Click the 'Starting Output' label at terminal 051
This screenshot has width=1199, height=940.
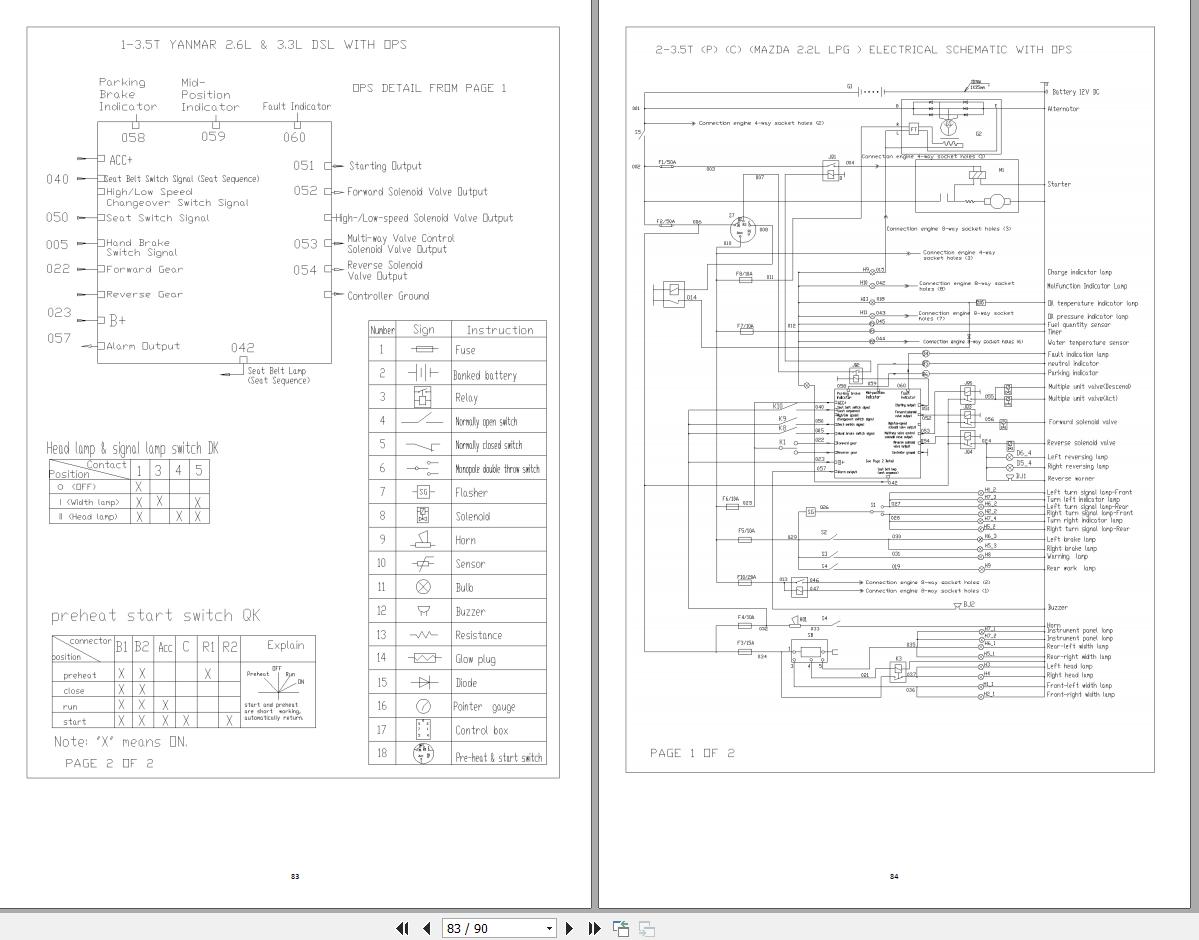click(x=385, y=166)
